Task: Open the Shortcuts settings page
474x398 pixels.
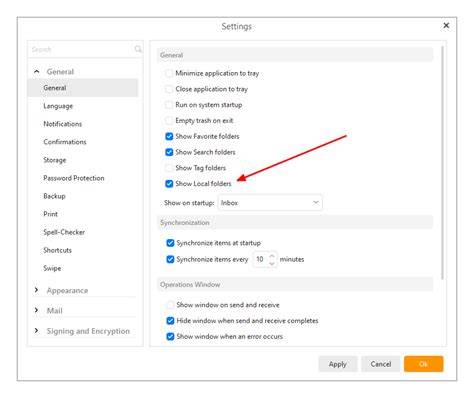Action: (57, 250)
